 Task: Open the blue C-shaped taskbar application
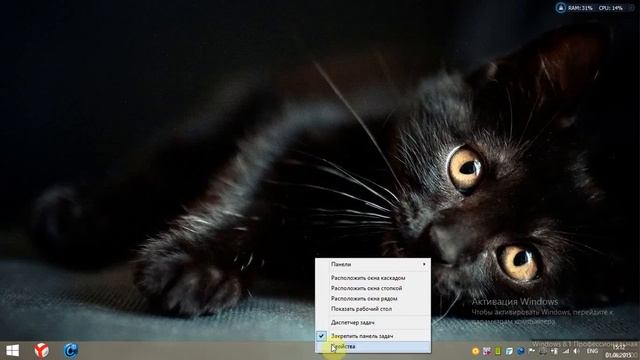point(71,351)
